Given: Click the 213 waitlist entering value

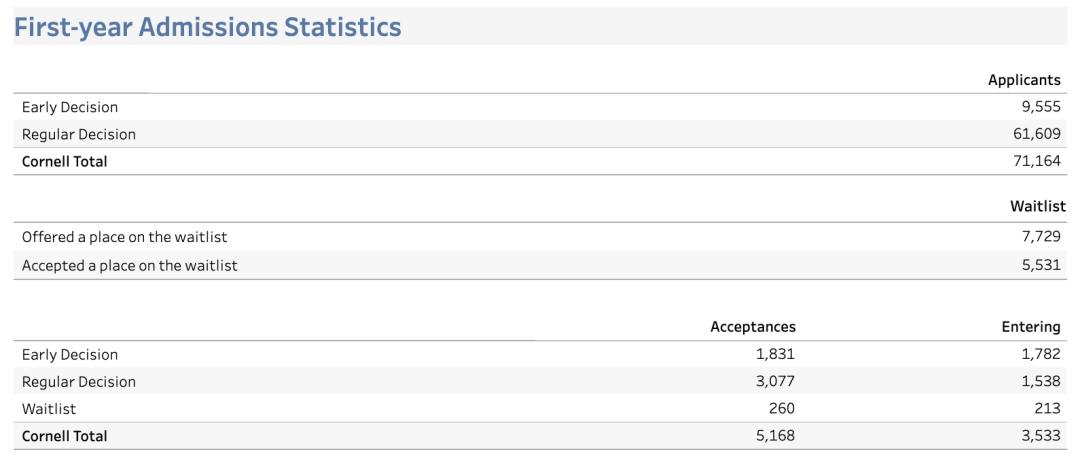Looking at the screenshot, I should coord(1047,408).
